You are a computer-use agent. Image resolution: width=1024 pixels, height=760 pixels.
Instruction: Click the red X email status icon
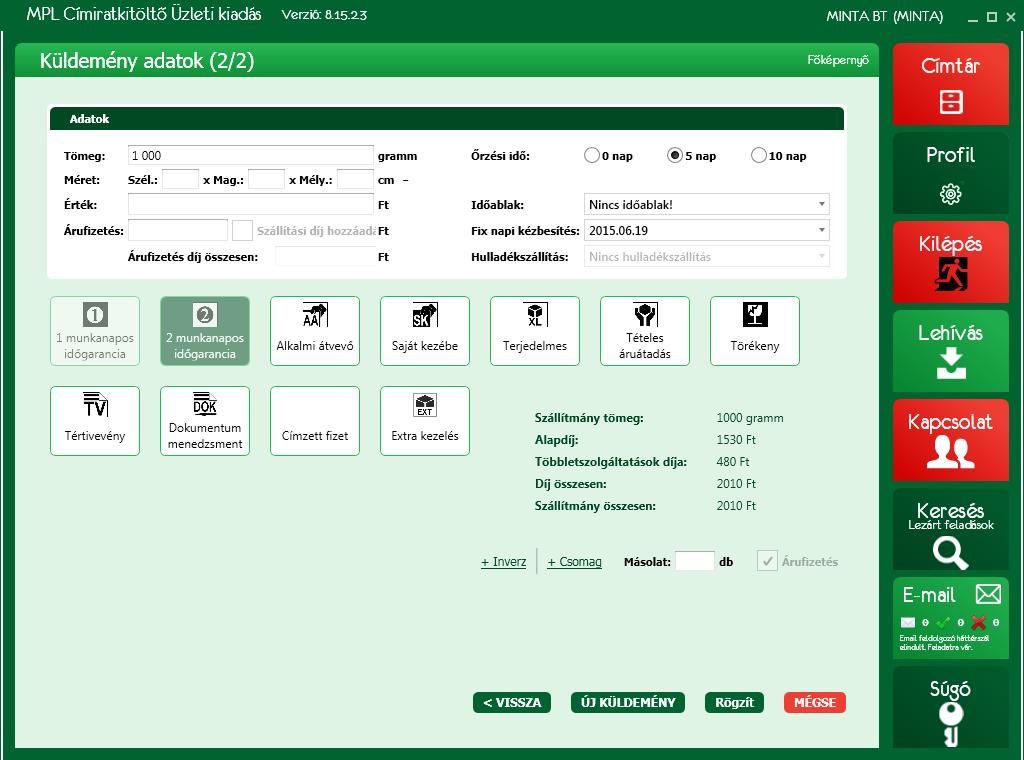click(978, 622)
